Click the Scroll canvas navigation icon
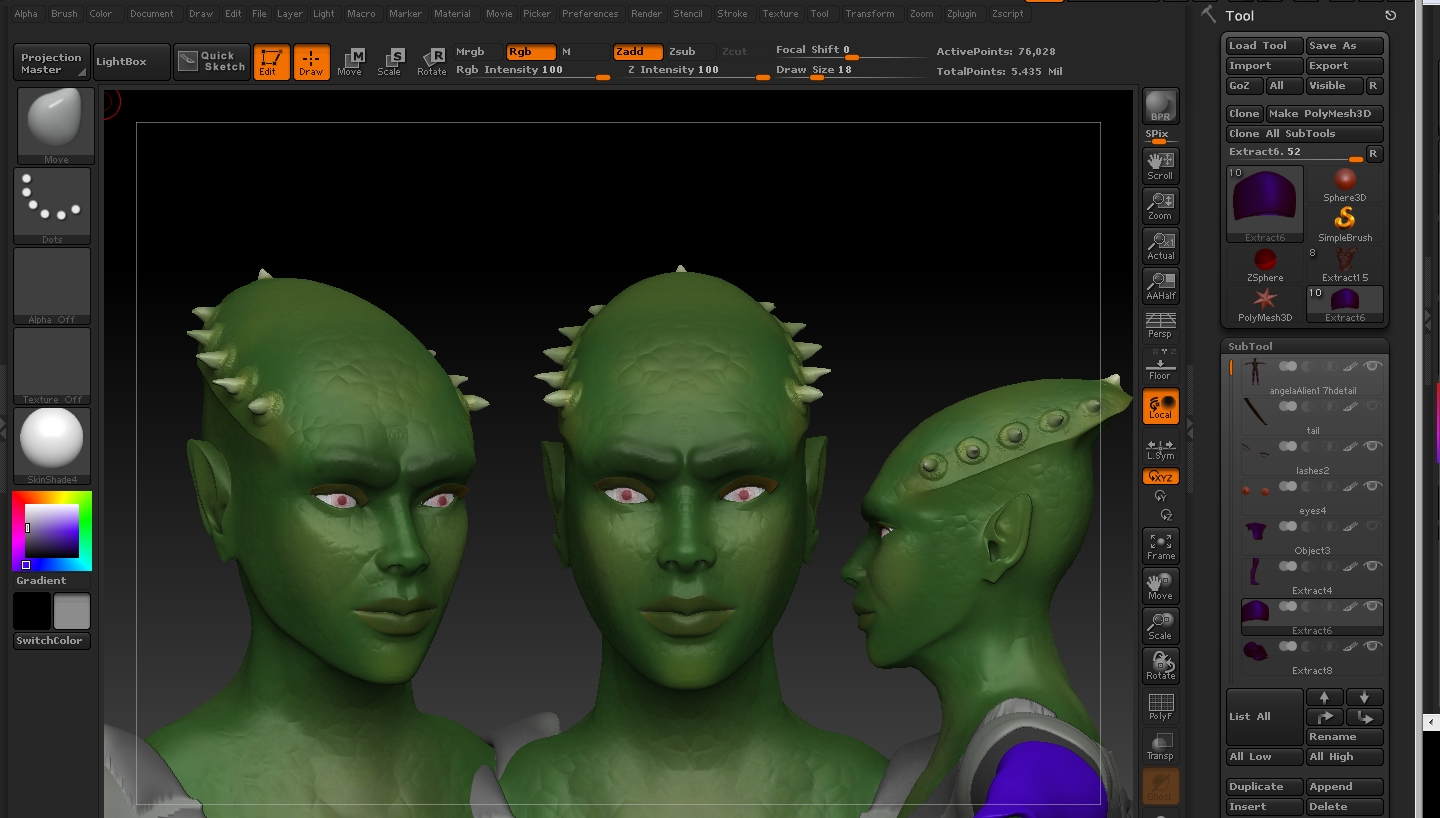Screen dimensions: 1440x818 pos(1160,166)
